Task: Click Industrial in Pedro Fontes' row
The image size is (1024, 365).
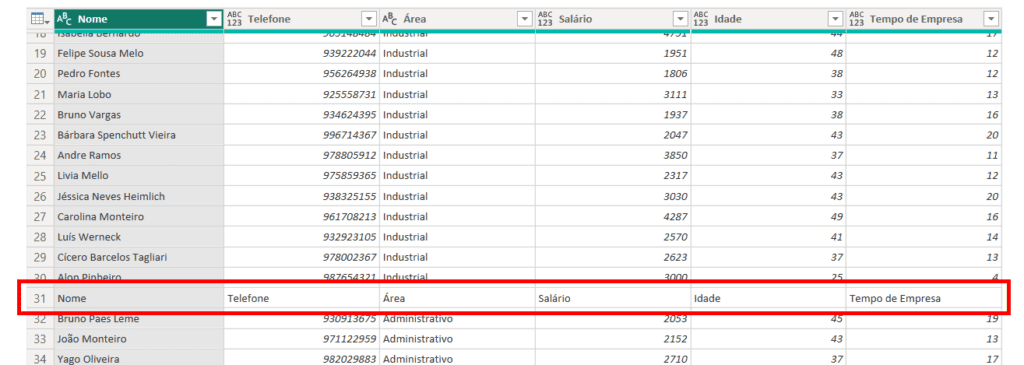Action: click(406, 74)
